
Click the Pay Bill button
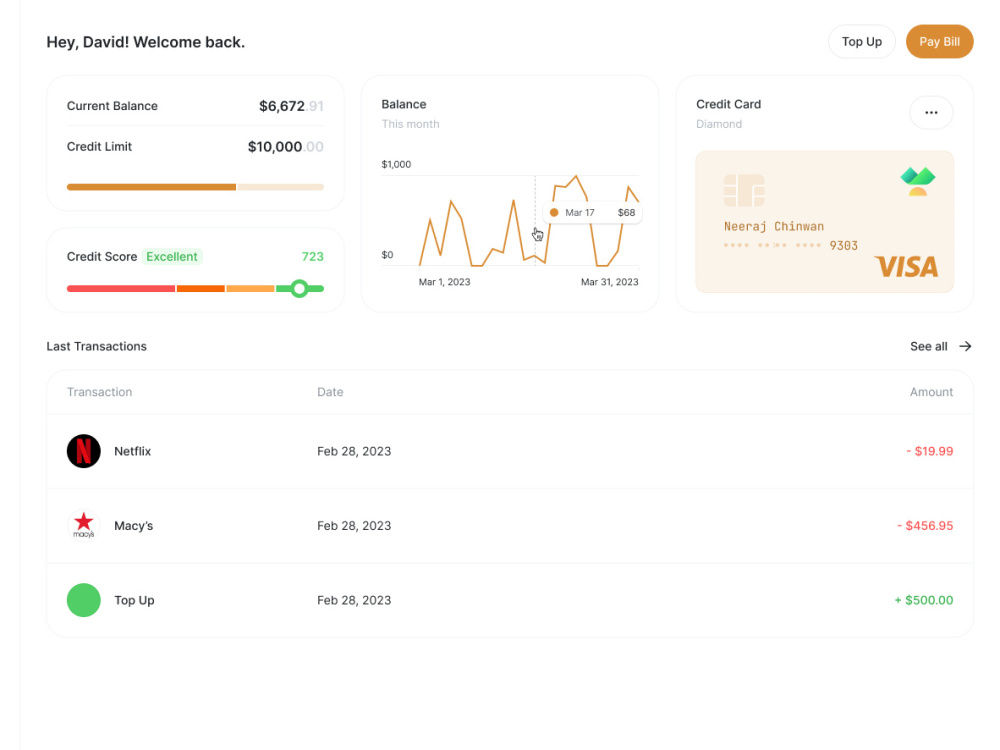click(939, 41)
